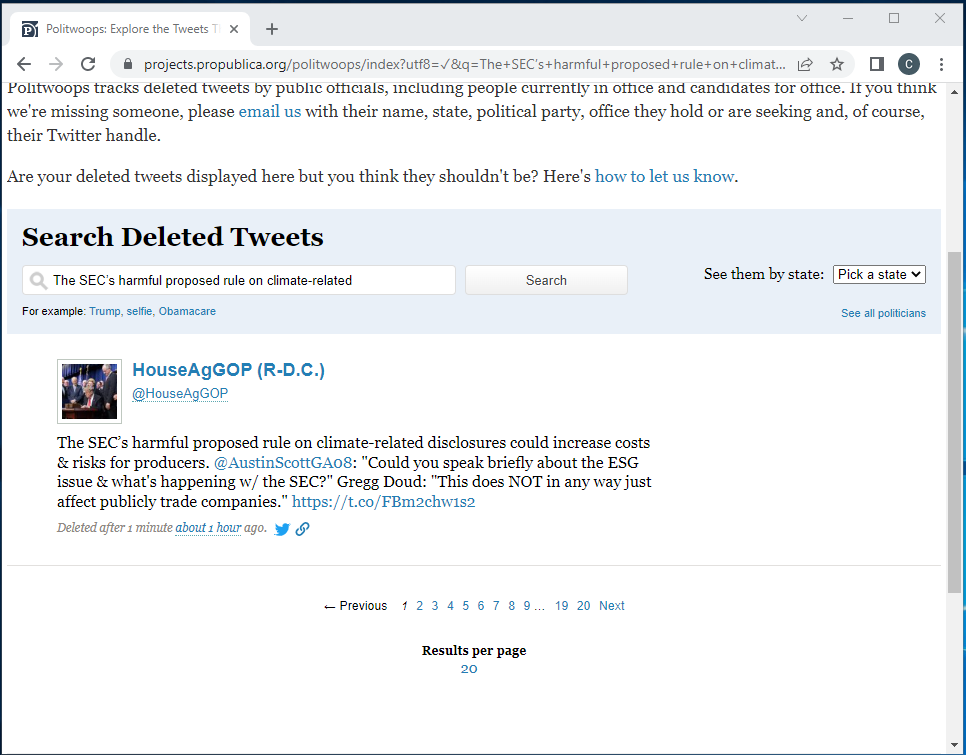Screen dimensions: 966x755
Task: Go to results page 8
Action: pos(511,606)
